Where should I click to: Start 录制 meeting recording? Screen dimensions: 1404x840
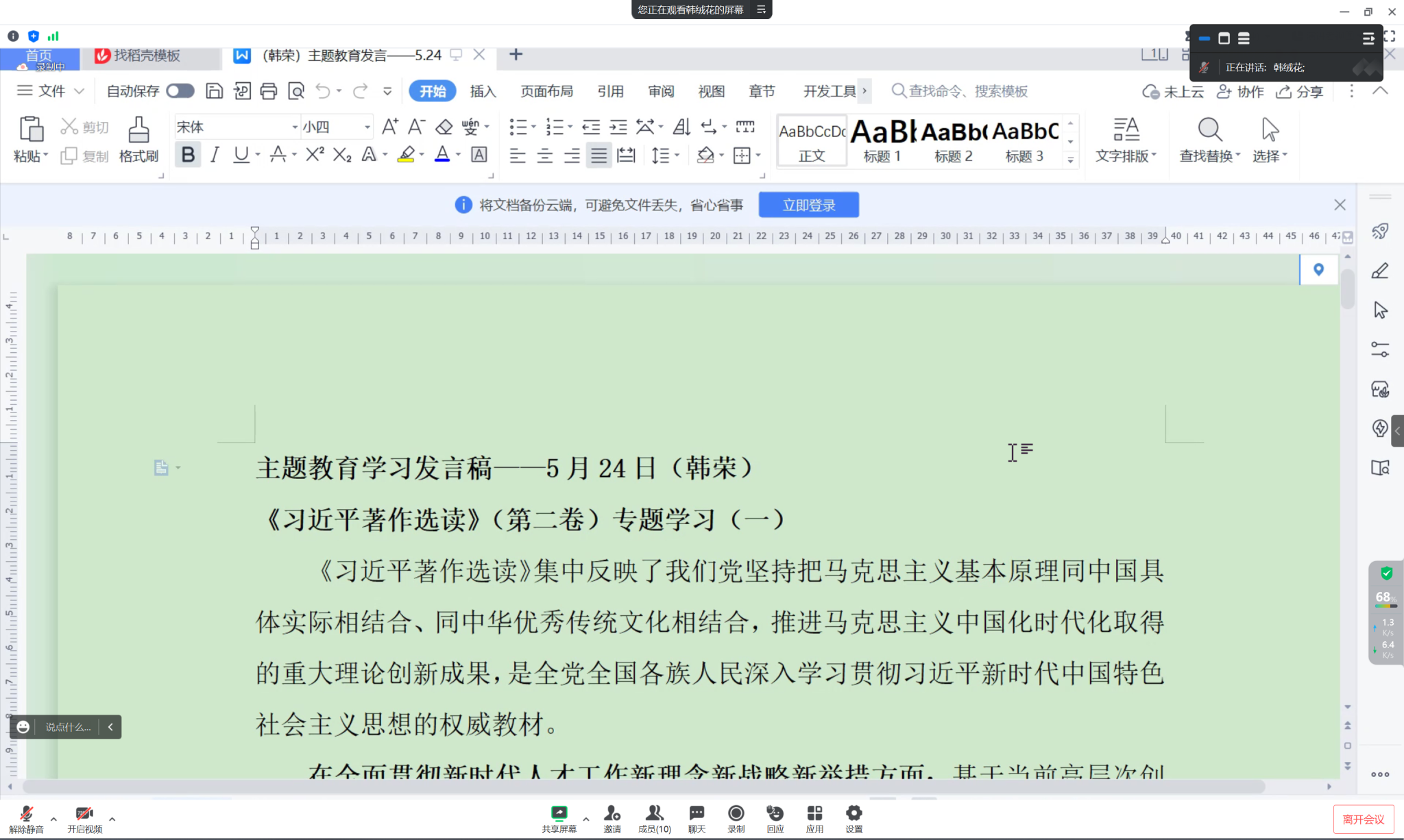point(736,819)
